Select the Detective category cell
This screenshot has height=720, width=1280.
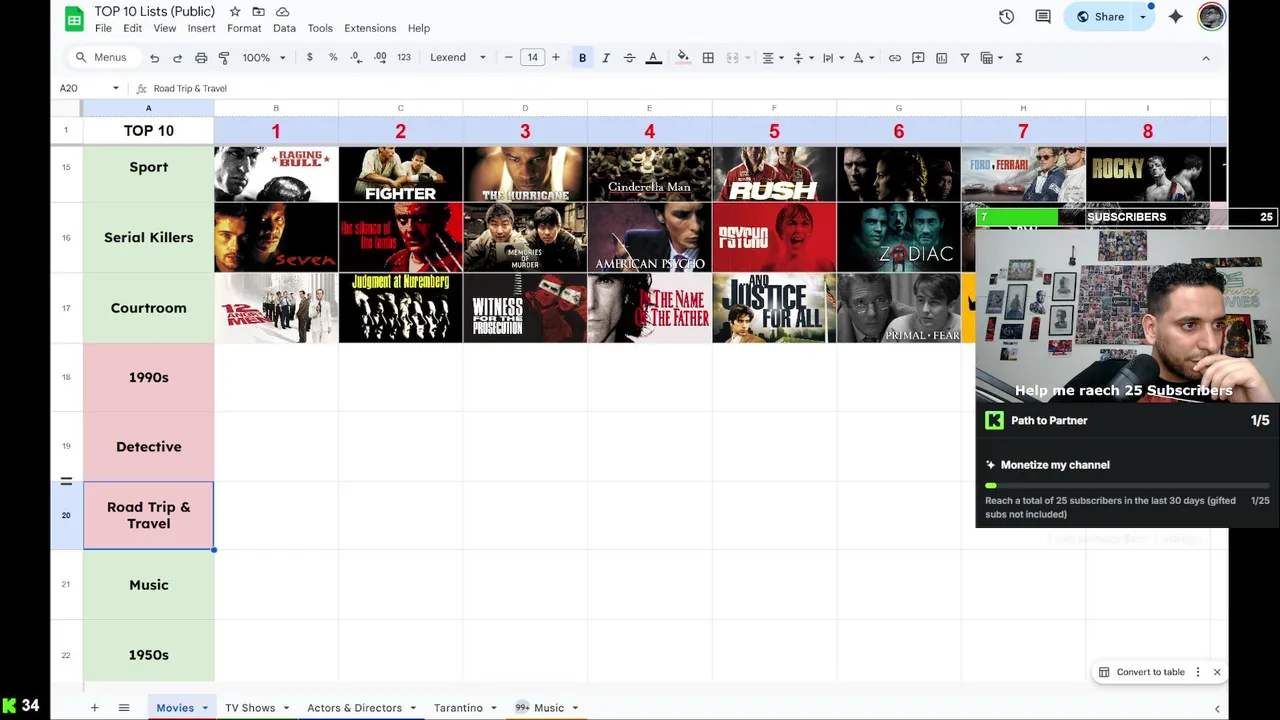[x=148, y=447]
